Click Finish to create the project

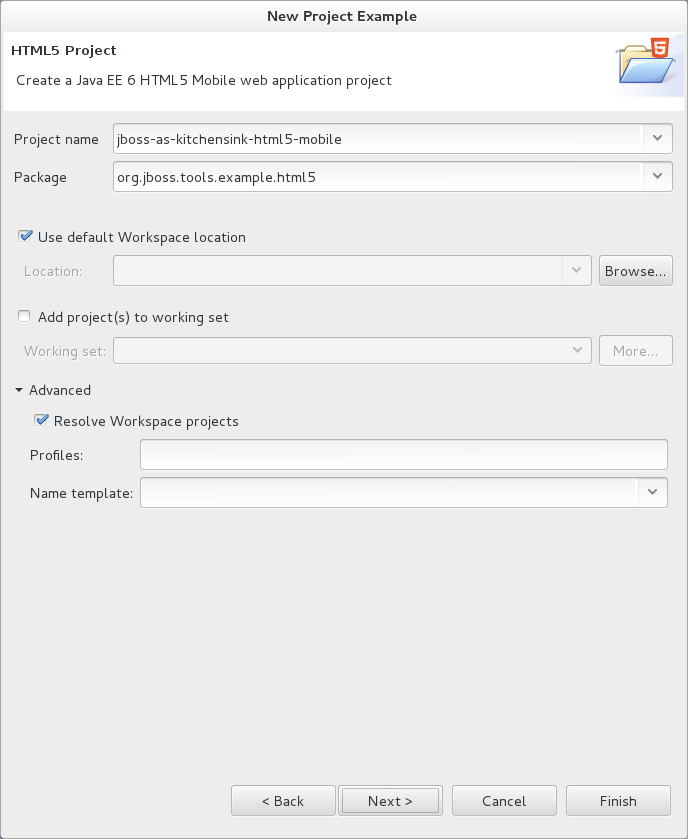pos(618,801)
